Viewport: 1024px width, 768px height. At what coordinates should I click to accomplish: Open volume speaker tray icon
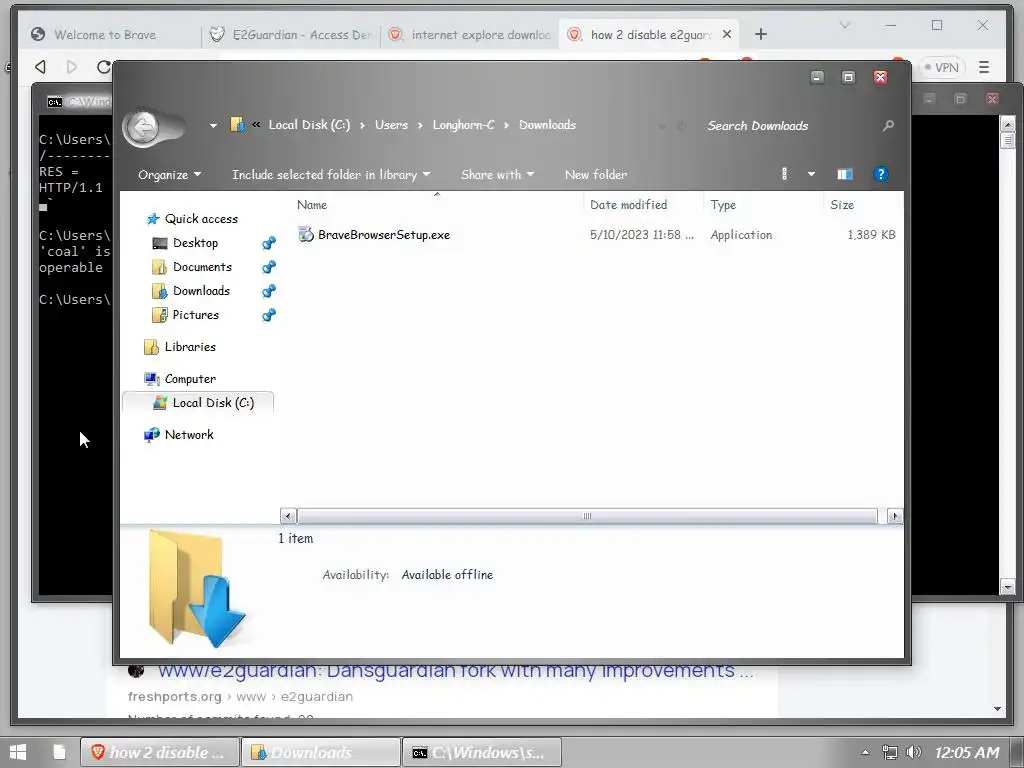(914, 752)
